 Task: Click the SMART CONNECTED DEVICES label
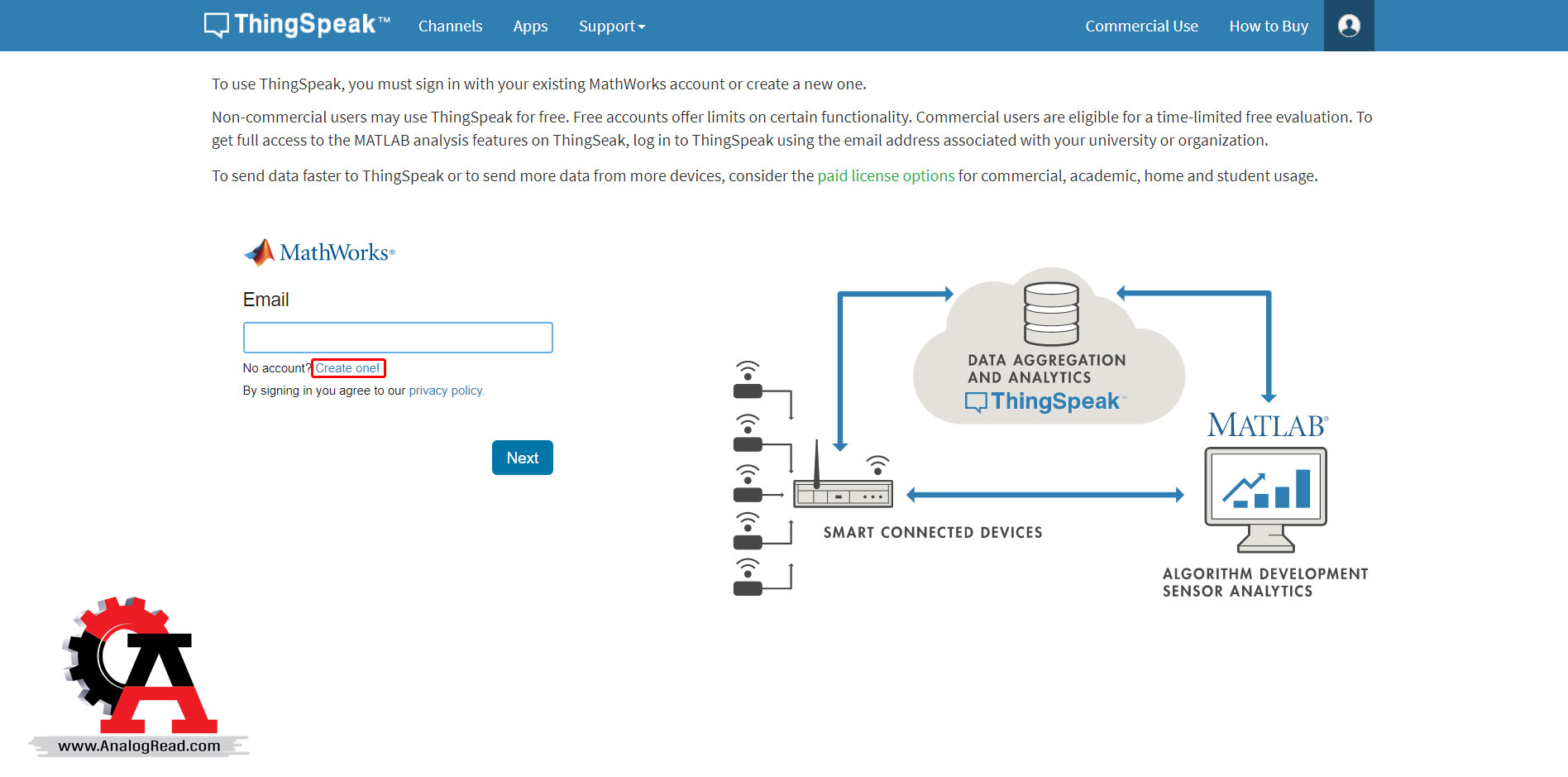[933, 532]
